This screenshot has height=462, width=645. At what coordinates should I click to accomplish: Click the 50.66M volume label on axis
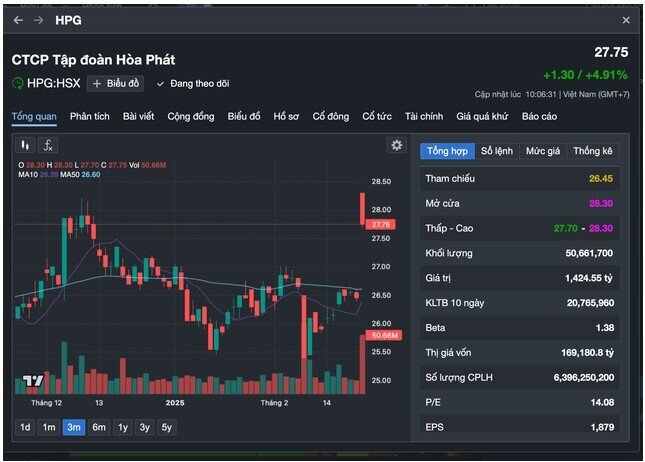(x=384, y=335)
